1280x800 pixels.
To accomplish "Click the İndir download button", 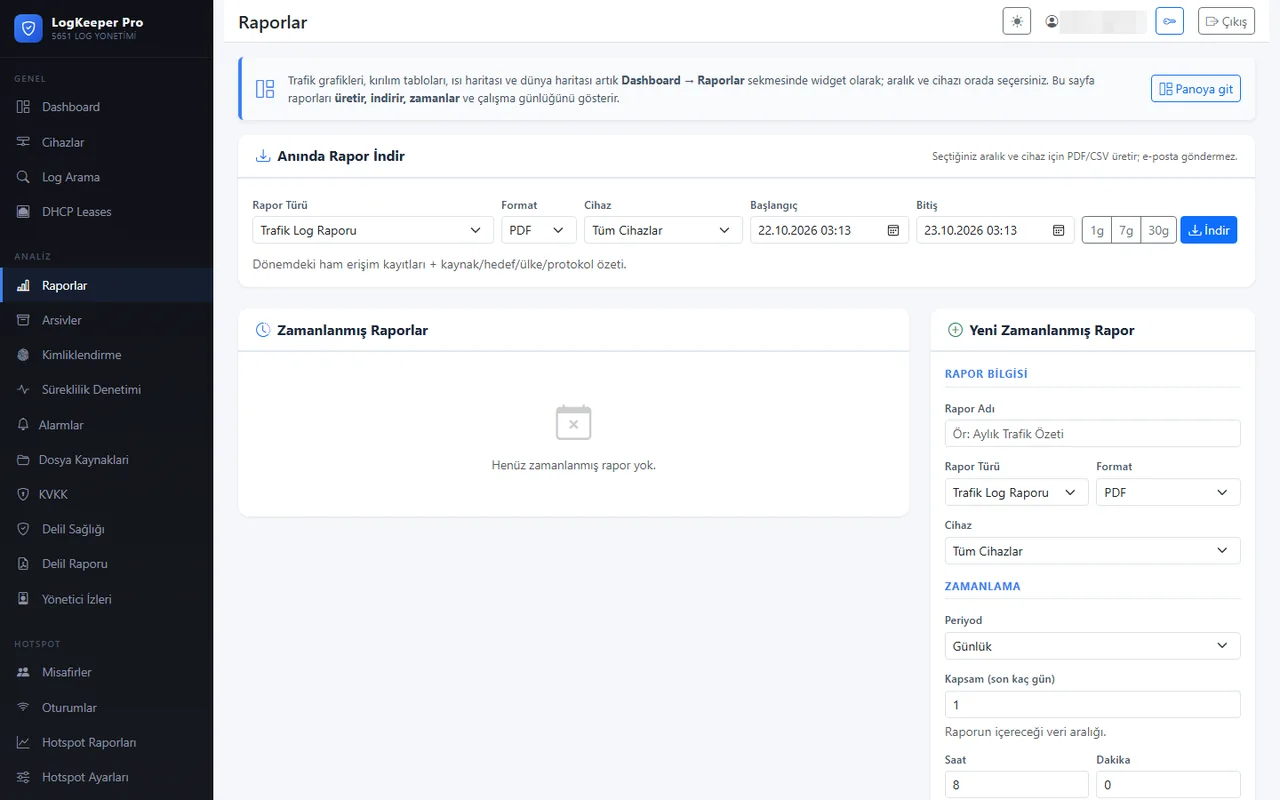I will 1209,230.
